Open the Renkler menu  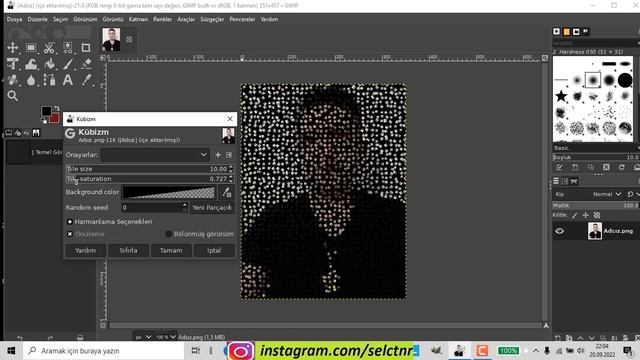pos(162,19)
